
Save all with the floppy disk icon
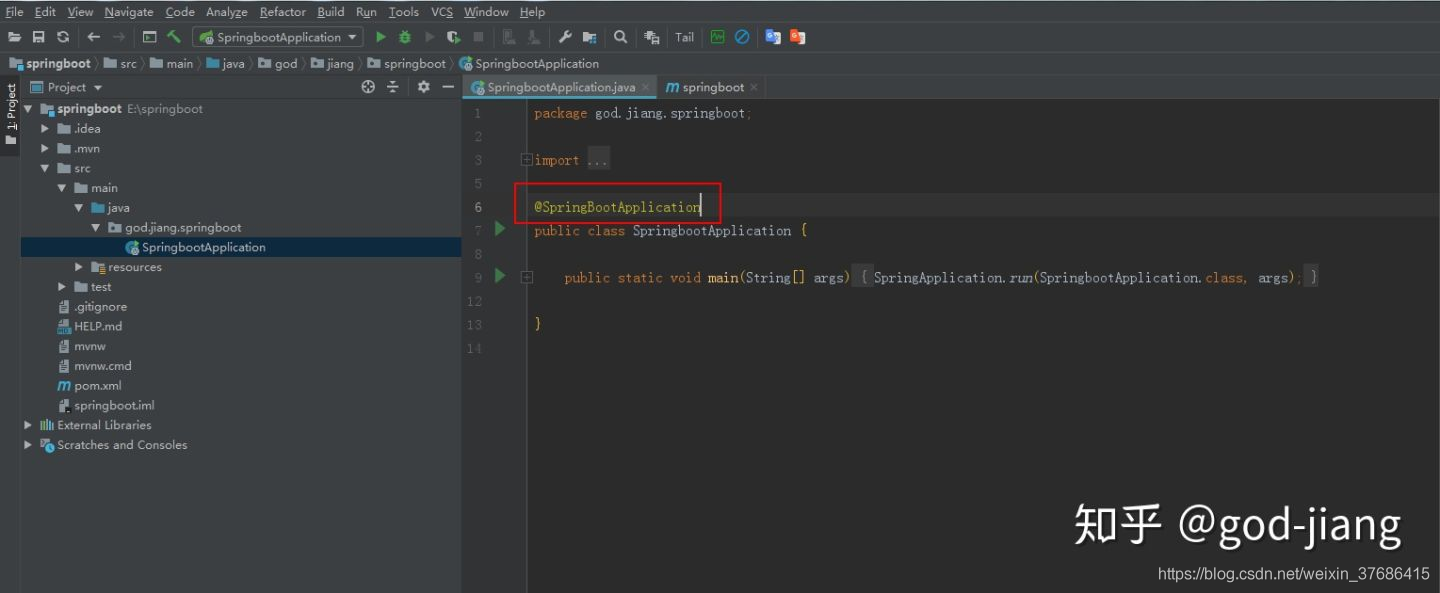coord(38,37)
